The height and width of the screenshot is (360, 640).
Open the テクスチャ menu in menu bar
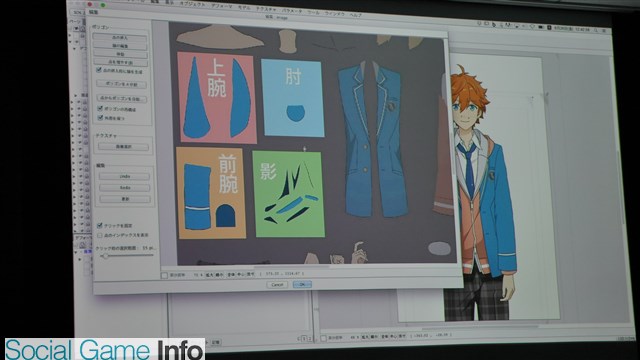point(266,9)
